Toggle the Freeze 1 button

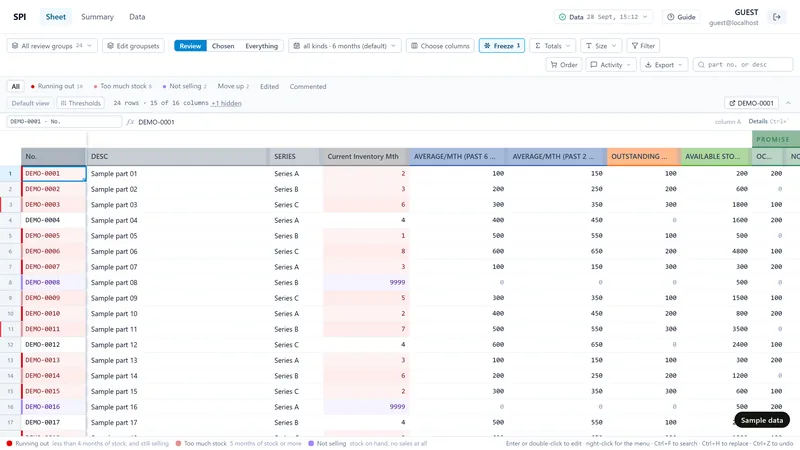coord(502,46)
